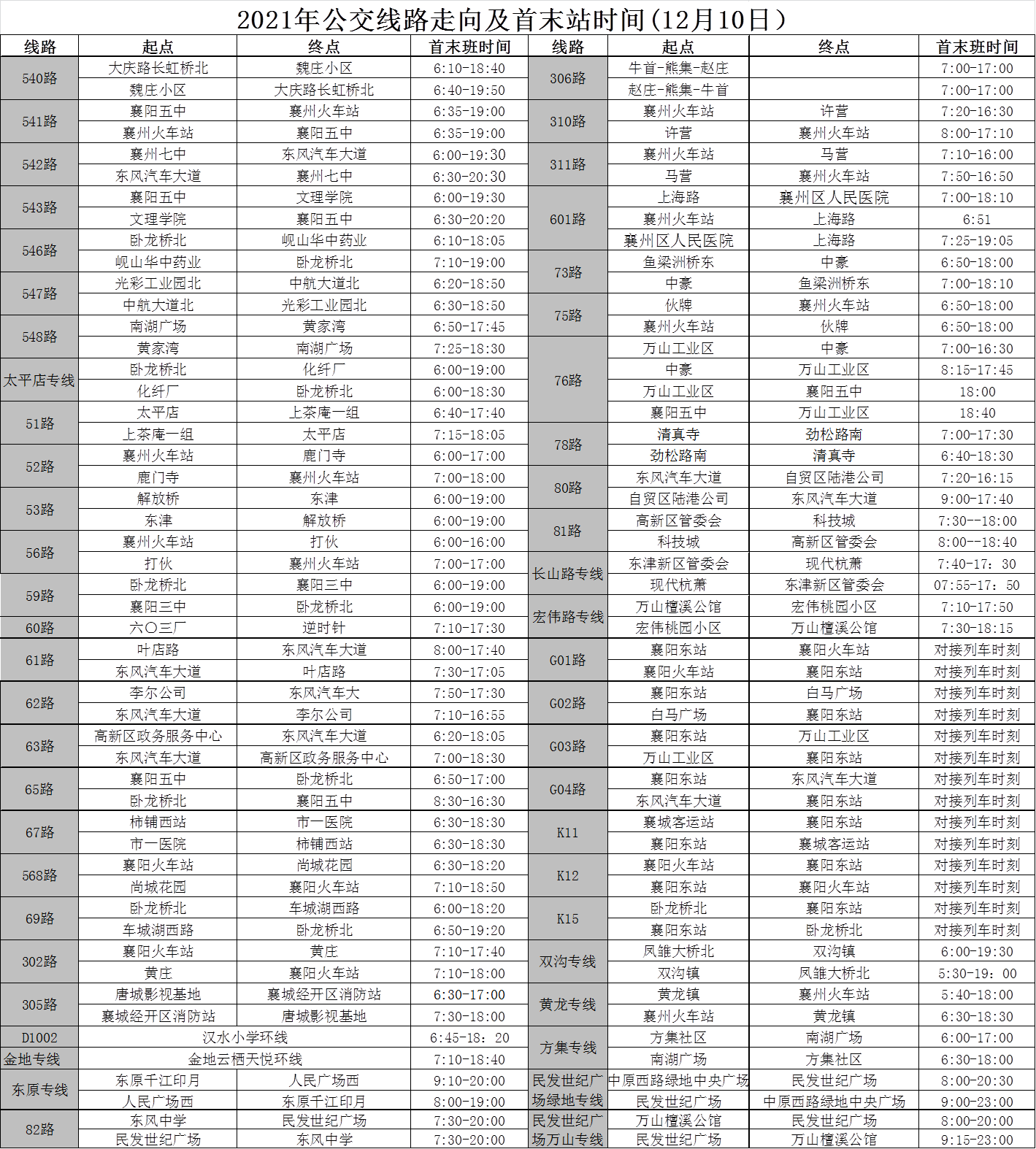1036x1149 pixels.
Task: Click the 长山路专线 route cell
Action: [567, 574]
